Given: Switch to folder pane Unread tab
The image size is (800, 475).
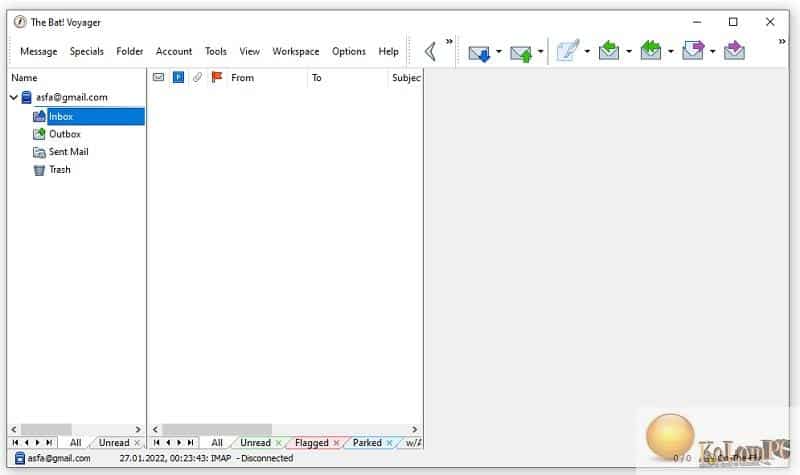Looking at the screenshot, I should [114, 443].
